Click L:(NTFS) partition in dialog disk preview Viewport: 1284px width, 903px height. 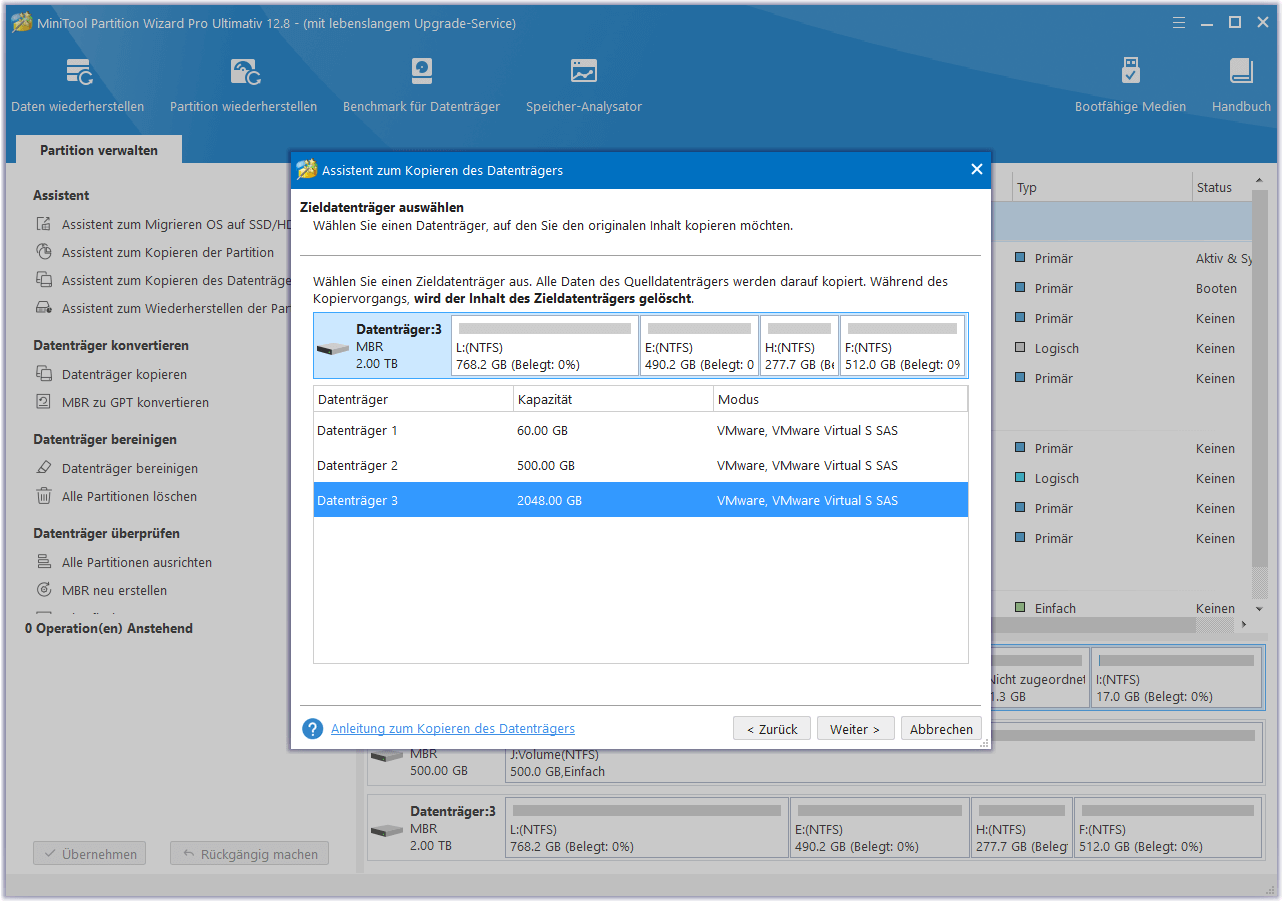coord(545,346)
